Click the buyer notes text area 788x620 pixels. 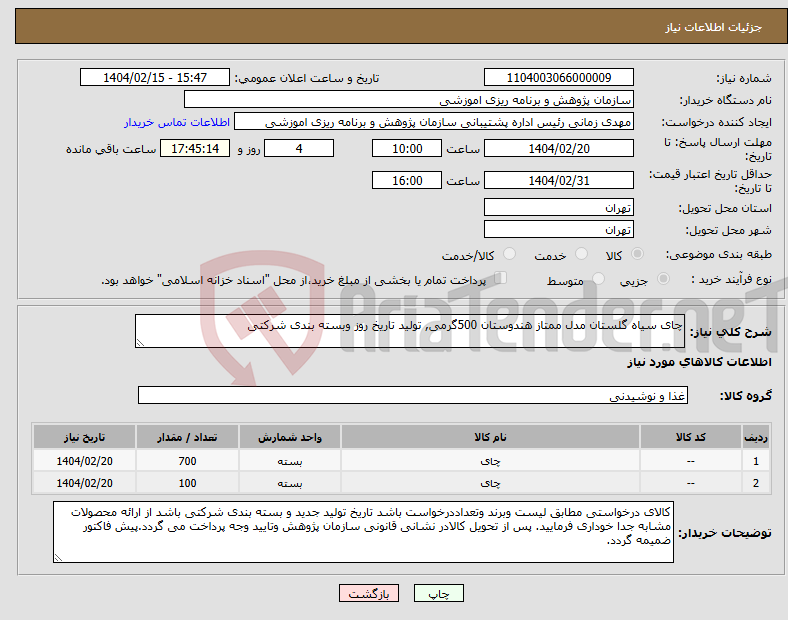(363, 532)
